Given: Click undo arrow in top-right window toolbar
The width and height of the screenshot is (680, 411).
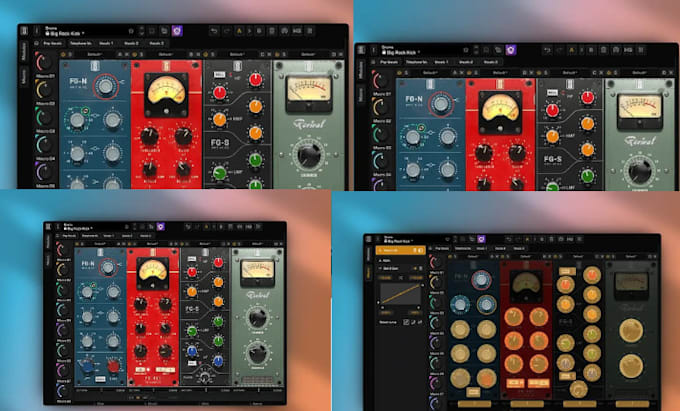Looking at the screenshot, I should (547, 50).
